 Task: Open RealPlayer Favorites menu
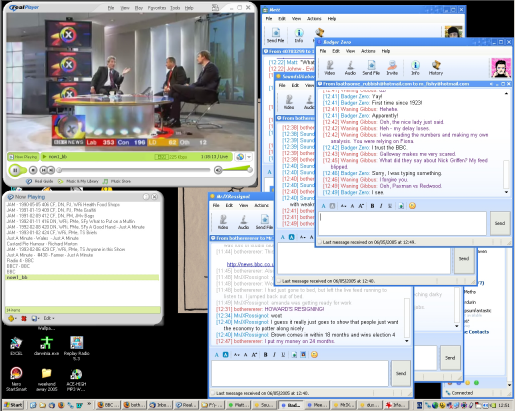(x=157, y=8)
